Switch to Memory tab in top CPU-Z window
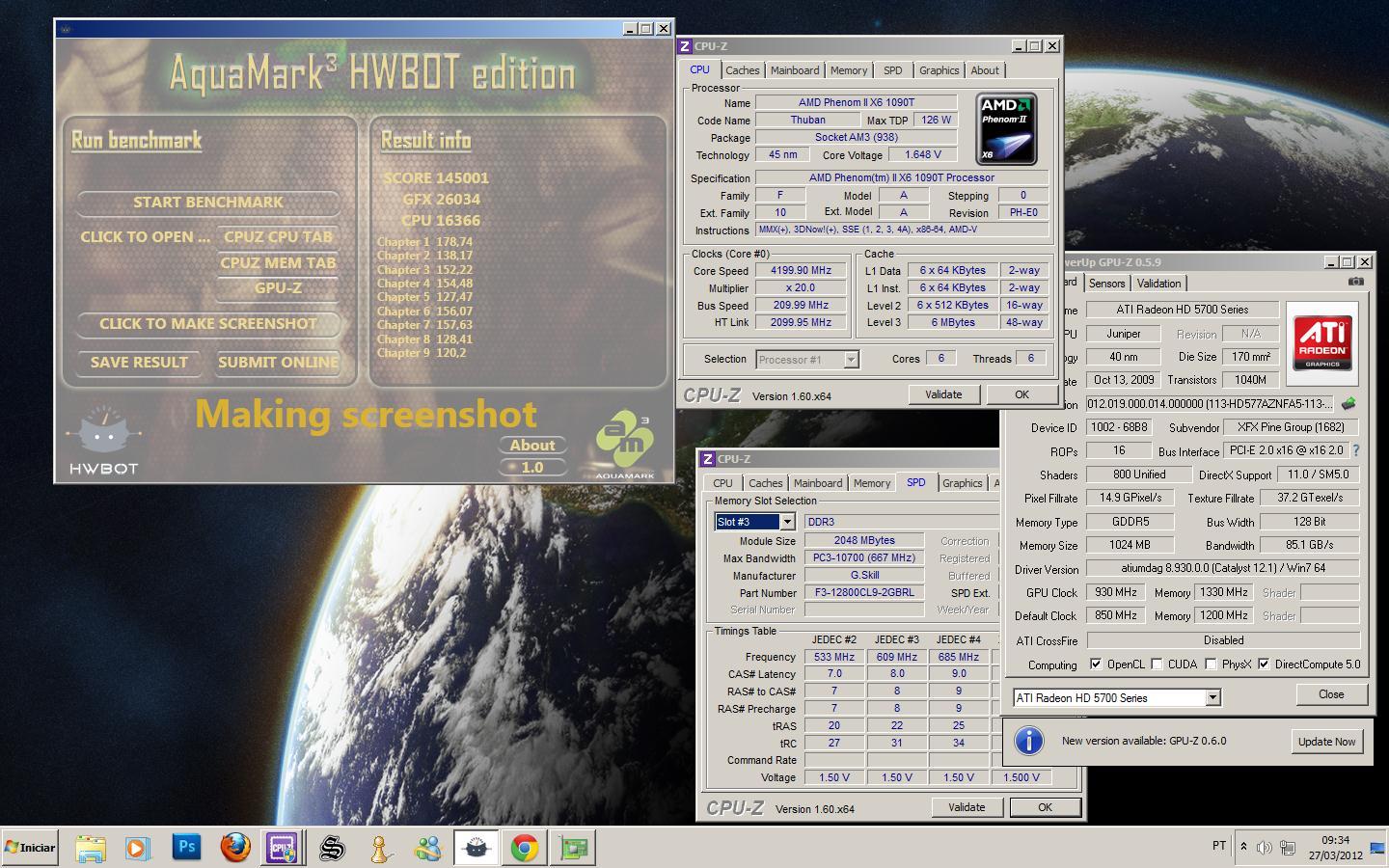Viewport: 1389px width, 868px height. click(849, 70)
